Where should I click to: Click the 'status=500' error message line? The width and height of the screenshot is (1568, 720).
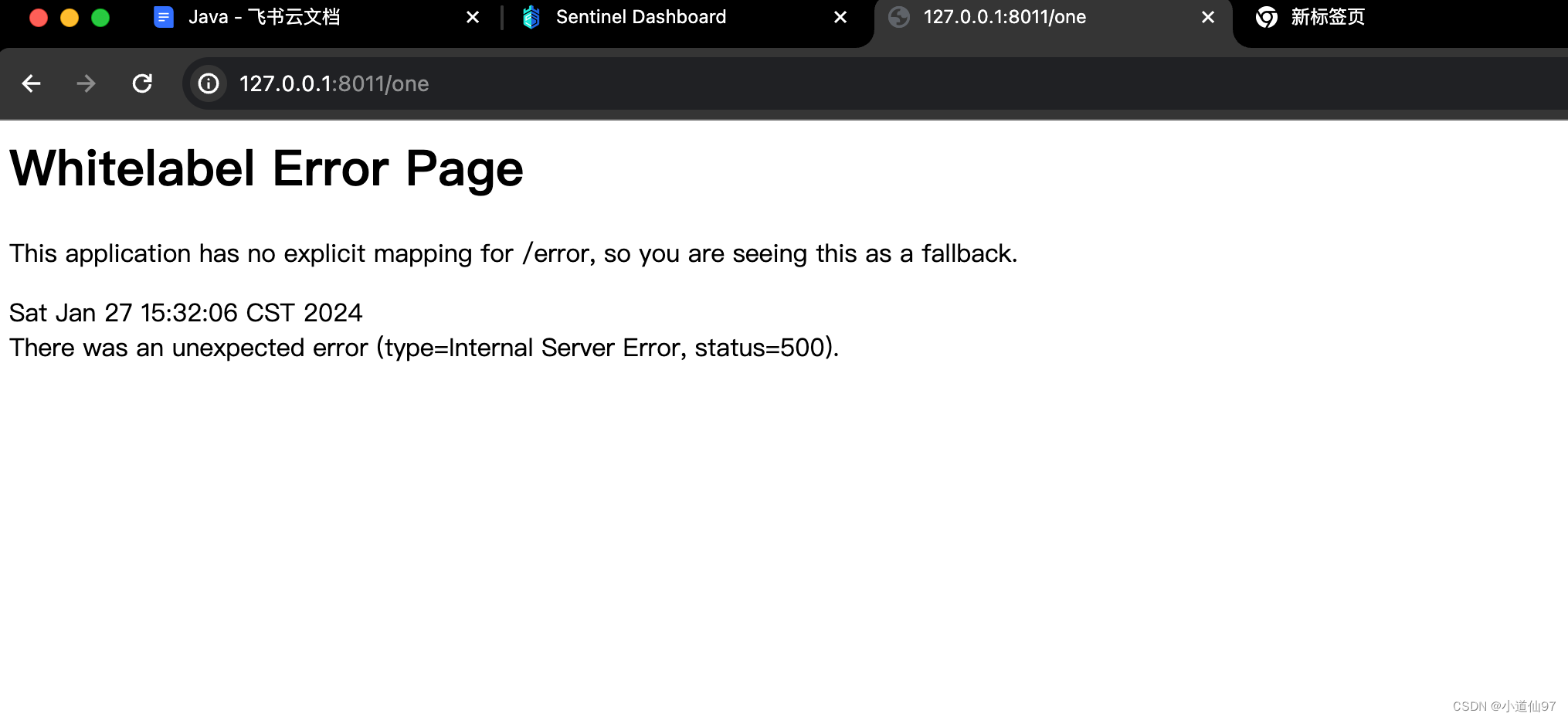424,348
